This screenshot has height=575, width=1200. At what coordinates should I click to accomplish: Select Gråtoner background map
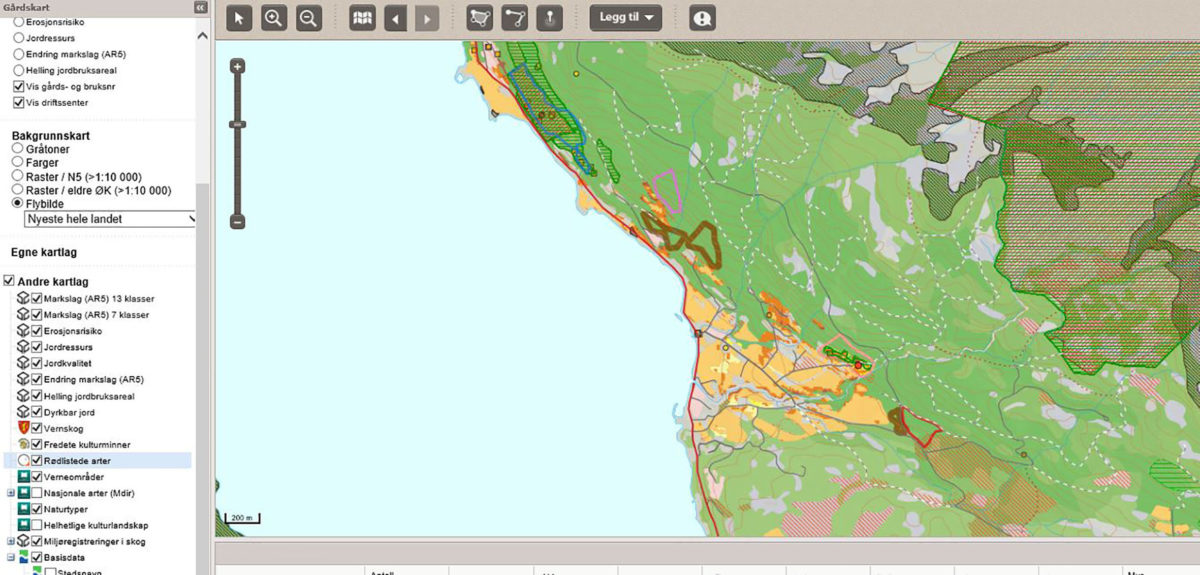(x=17, y=148)
